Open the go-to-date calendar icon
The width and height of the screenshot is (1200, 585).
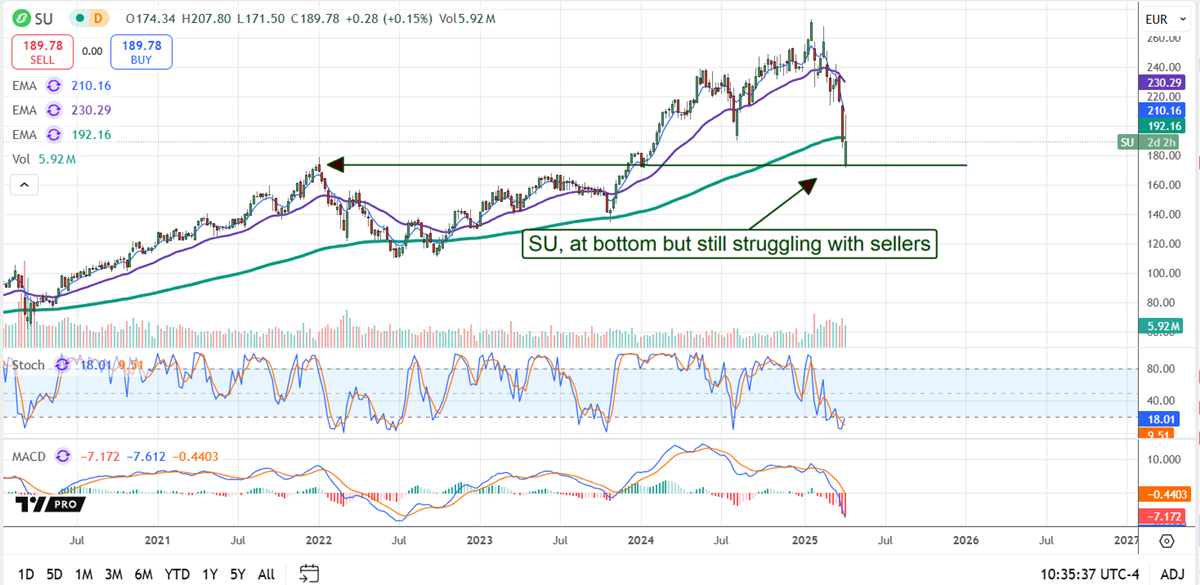click(310, 574)
